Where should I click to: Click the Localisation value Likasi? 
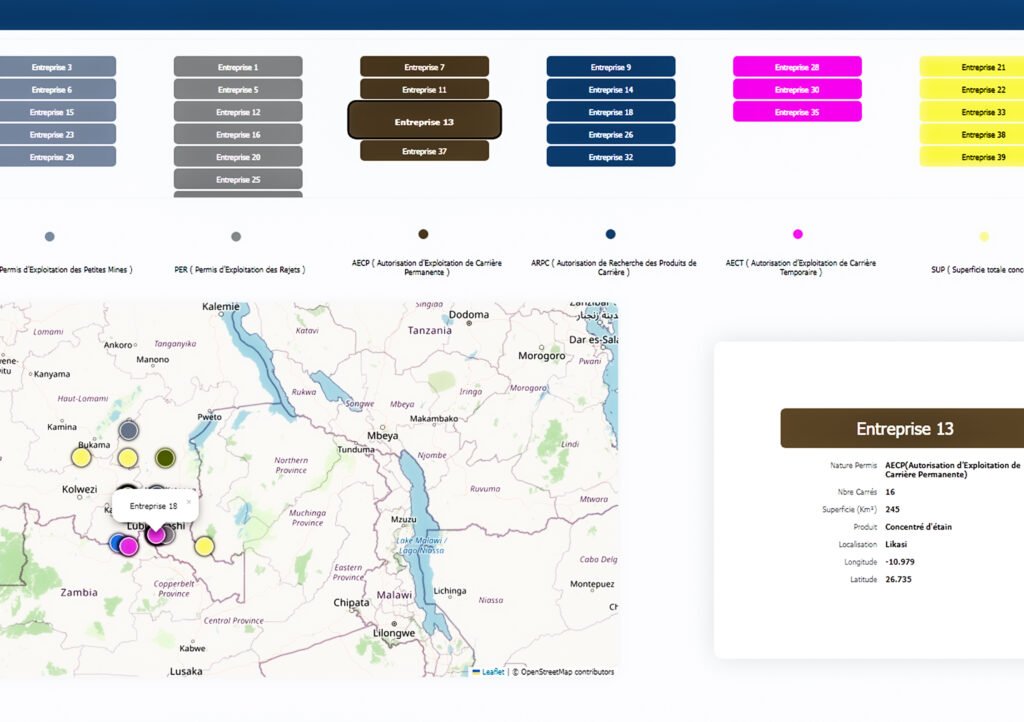click(896, 544)
